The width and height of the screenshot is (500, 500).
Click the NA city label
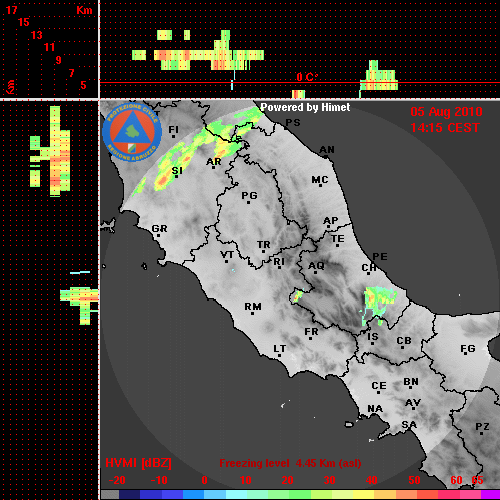375,409
